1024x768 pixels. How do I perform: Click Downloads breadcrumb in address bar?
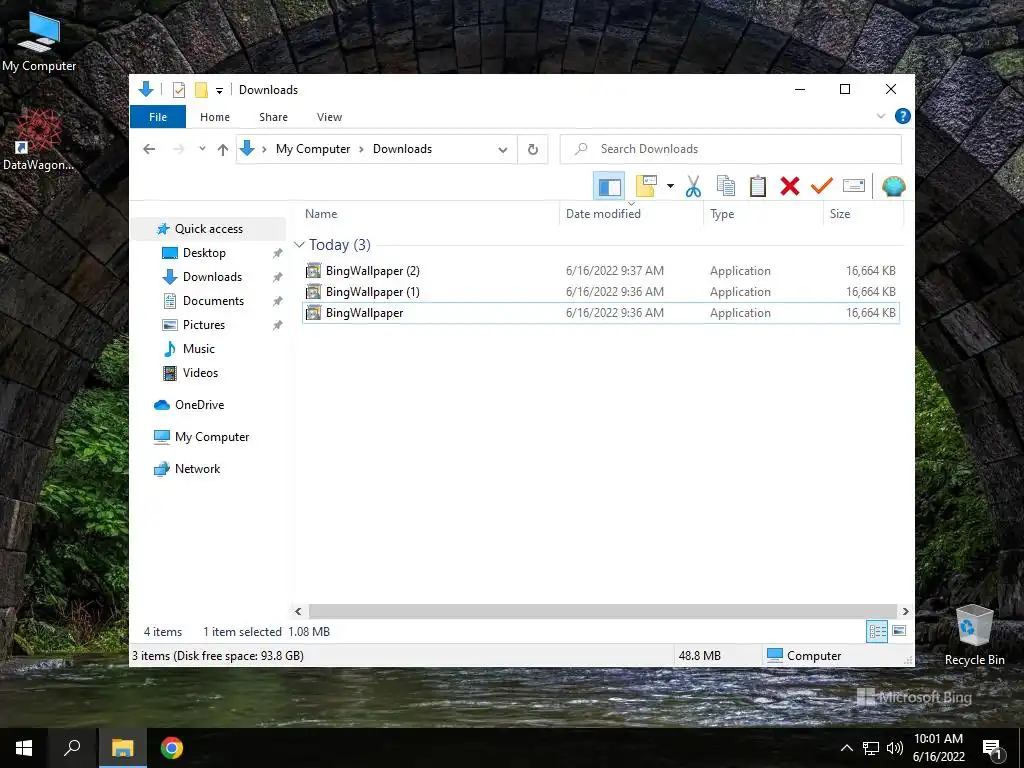coord(402,149)
